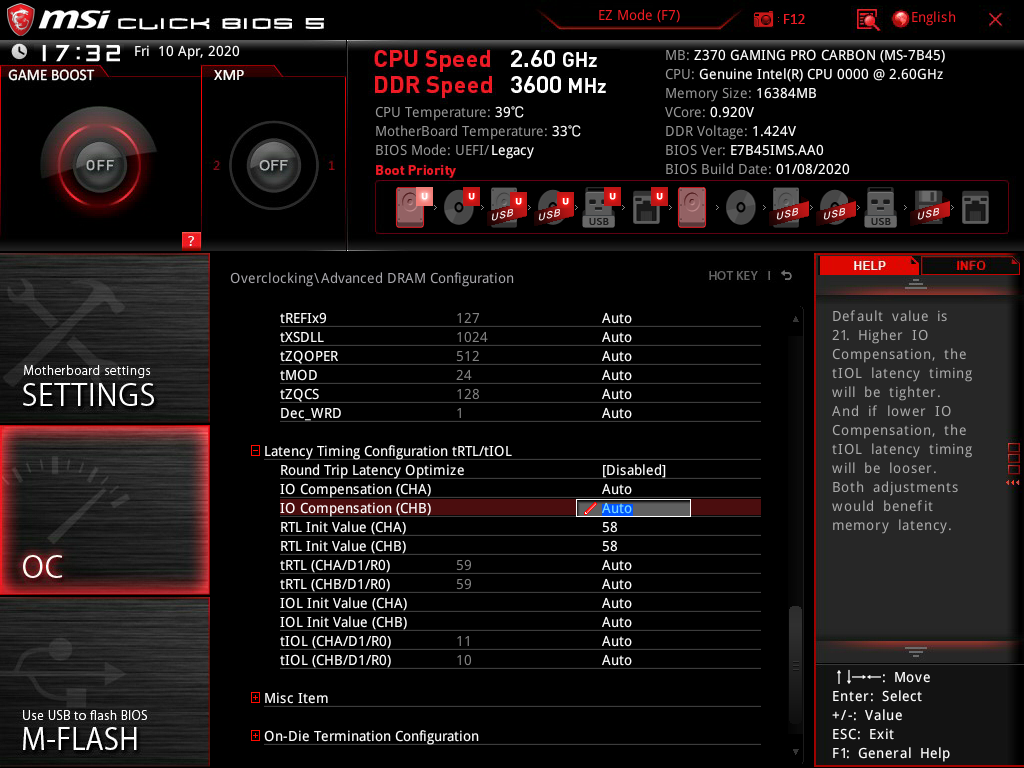1024x768 pixels.
Task: Go back with the return arrow icon
Action: pyautogui.click(x=786, y=276)
